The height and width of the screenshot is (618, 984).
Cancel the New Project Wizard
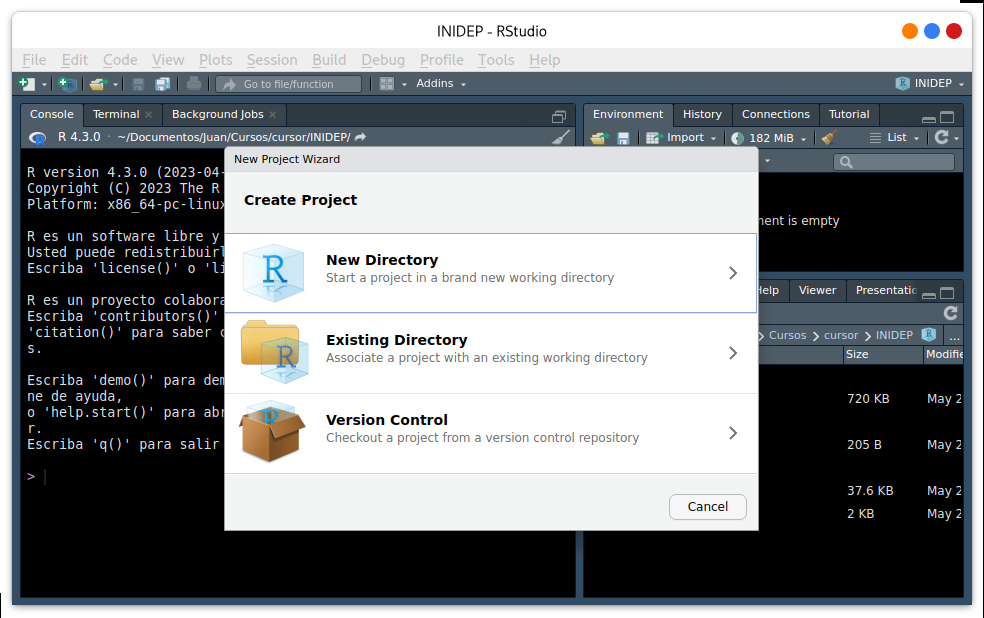(707, 507)
